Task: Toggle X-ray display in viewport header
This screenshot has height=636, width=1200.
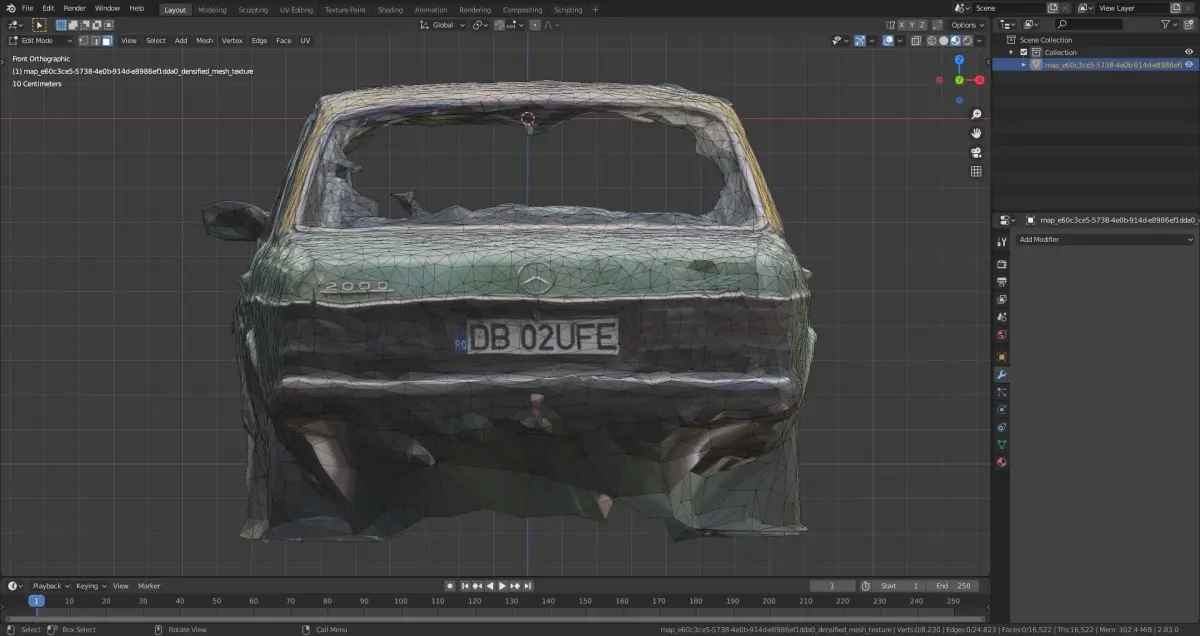Action: coord(915,41)
